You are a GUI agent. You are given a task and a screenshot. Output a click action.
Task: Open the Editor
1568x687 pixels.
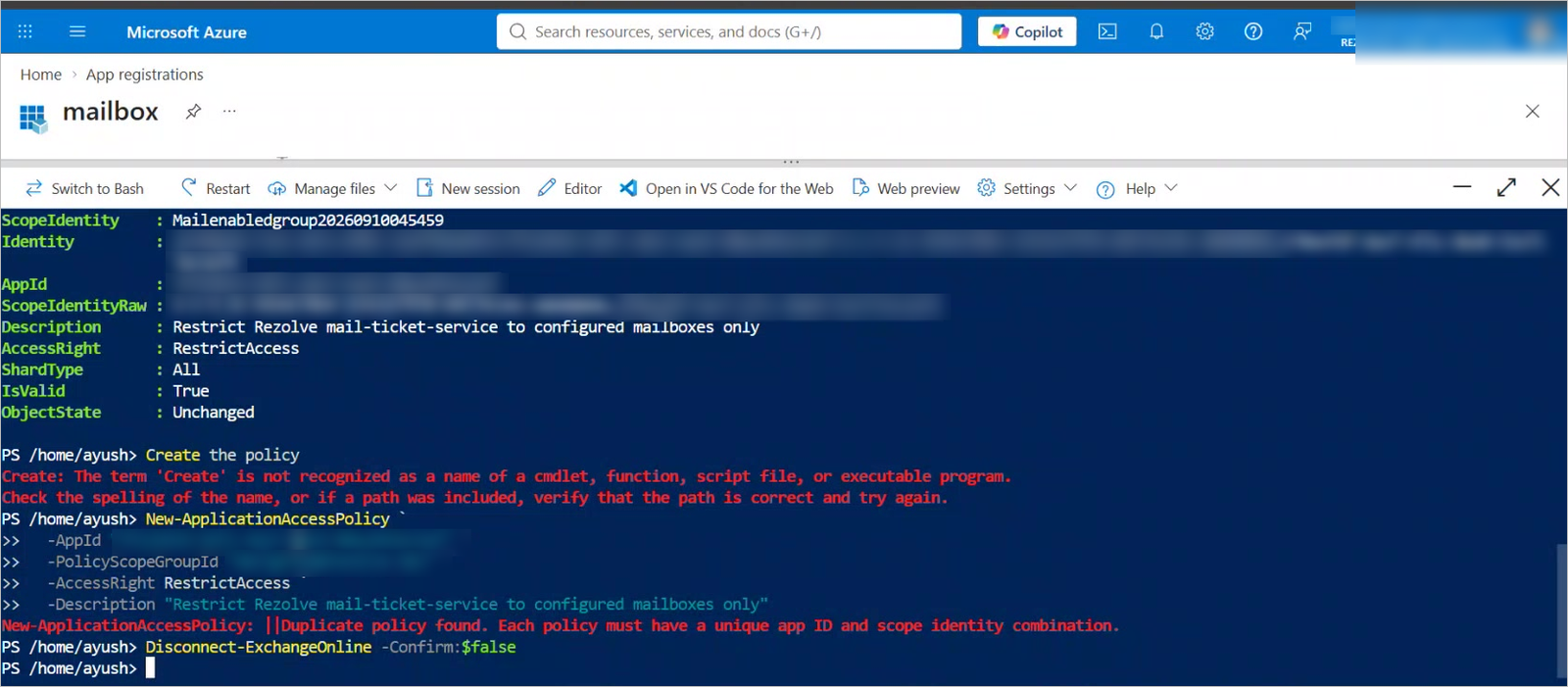tap(570, 188)
